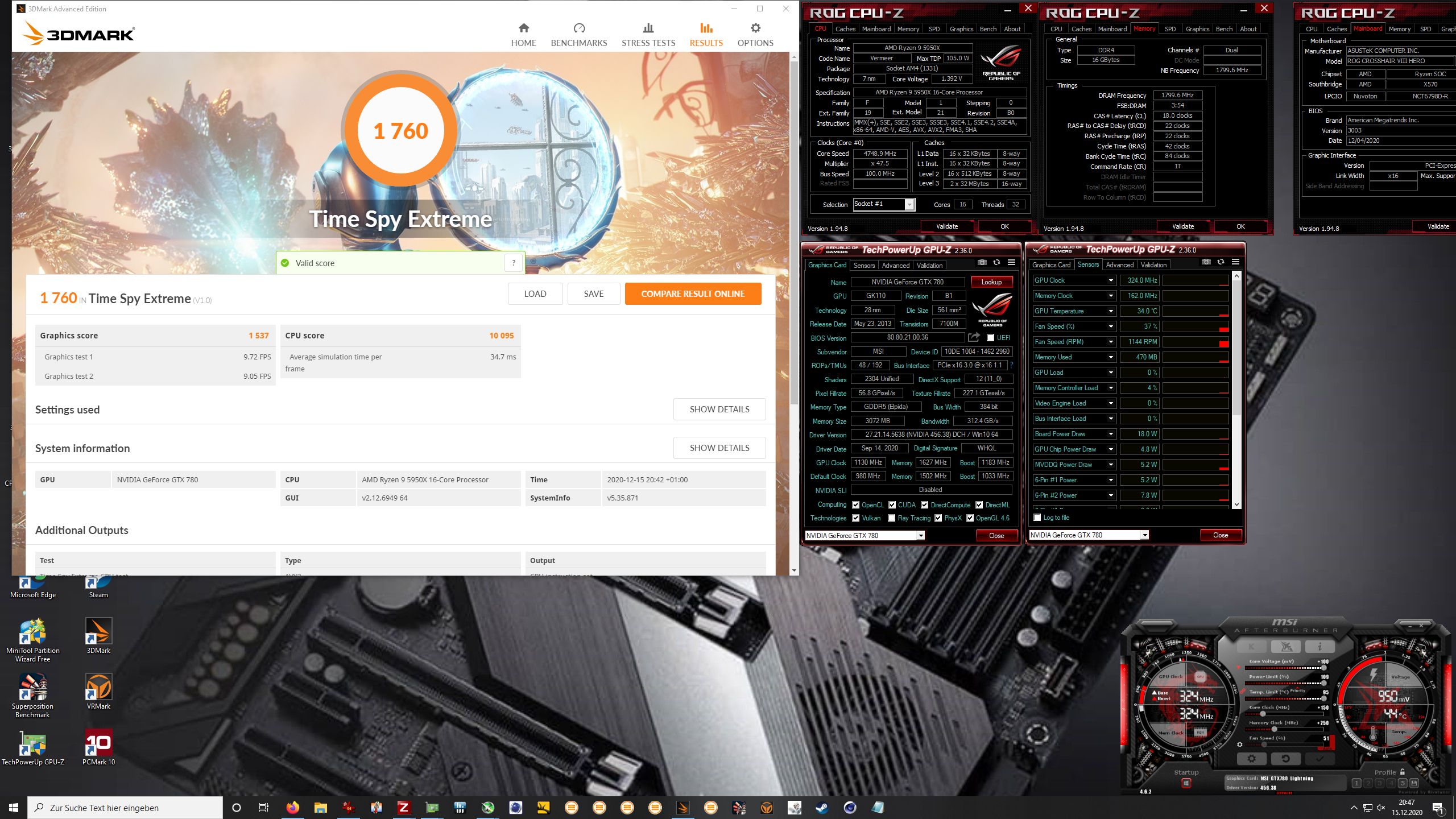
Task: Toggle the DirectCompute checkbox in GPU-Z
Action: point(925,504)
